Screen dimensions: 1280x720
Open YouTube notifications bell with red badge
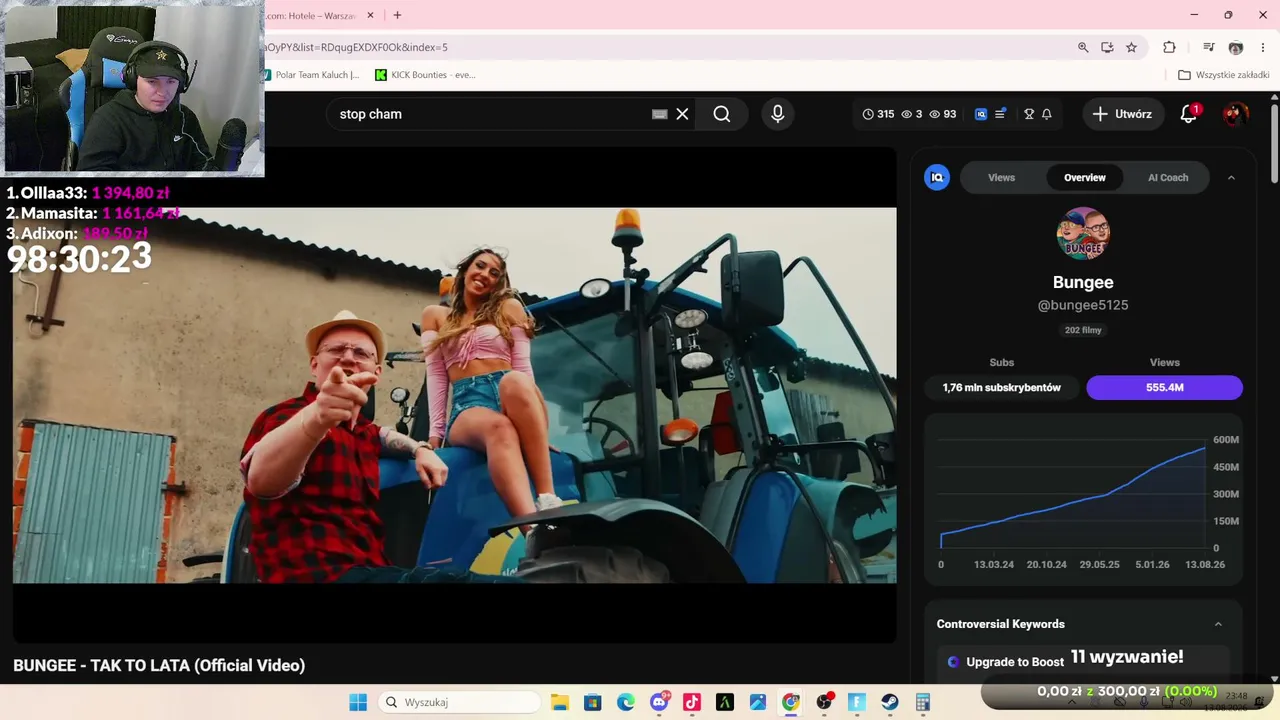(x=1188, y=114)
